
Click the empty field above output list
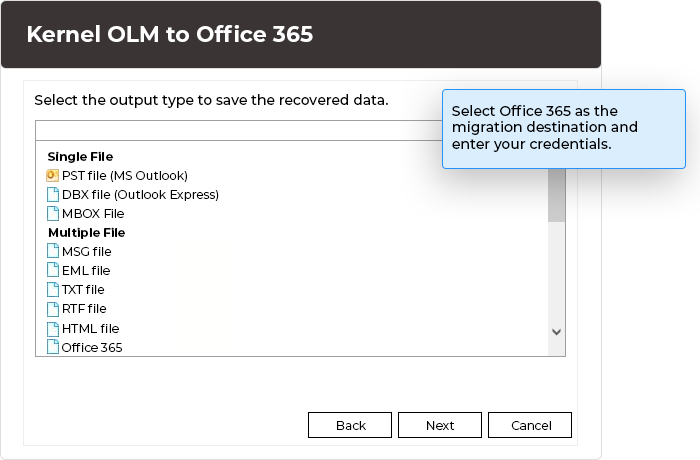tap(238, 130)
